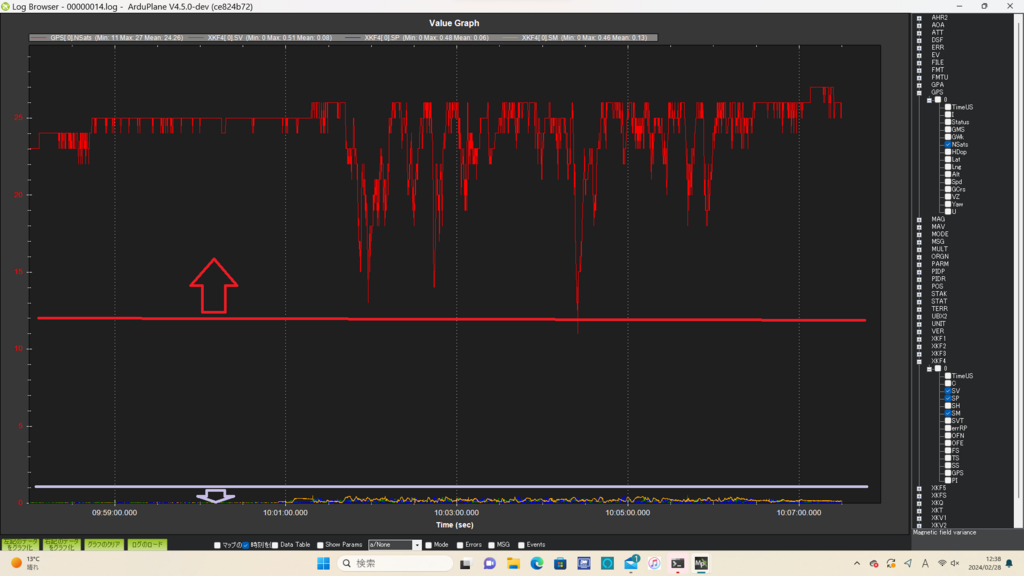Check the XKF4 SVT checkbox
The height and width of the screenshot is (576, 1024).
pyautogui.click(x=948, y=421)
